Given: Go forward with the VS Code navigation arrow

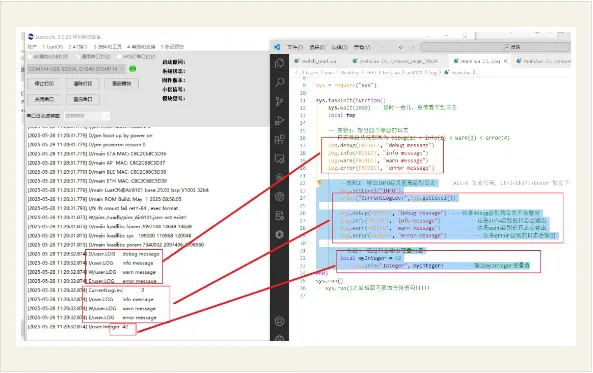Looking at the screenshot, I should point(413,47).
